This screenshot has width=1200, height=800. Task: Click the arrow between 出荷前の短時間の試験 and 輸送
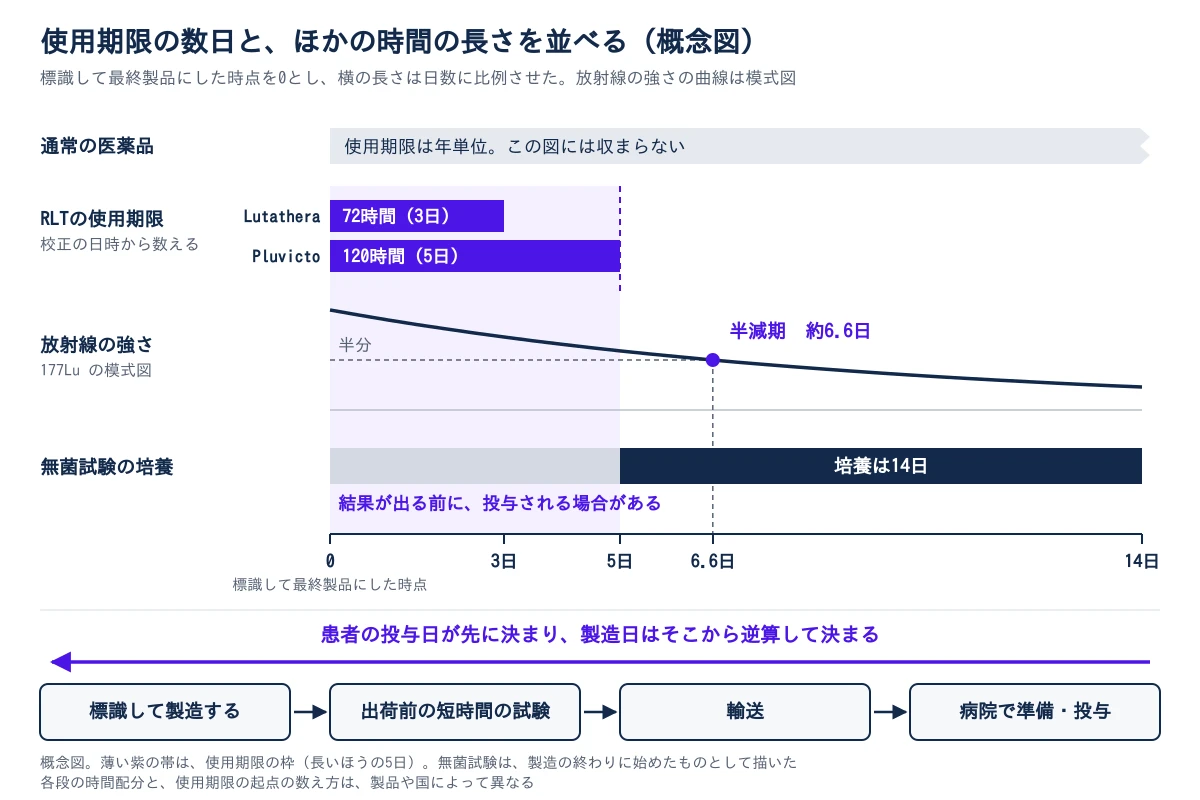point(600,712)
